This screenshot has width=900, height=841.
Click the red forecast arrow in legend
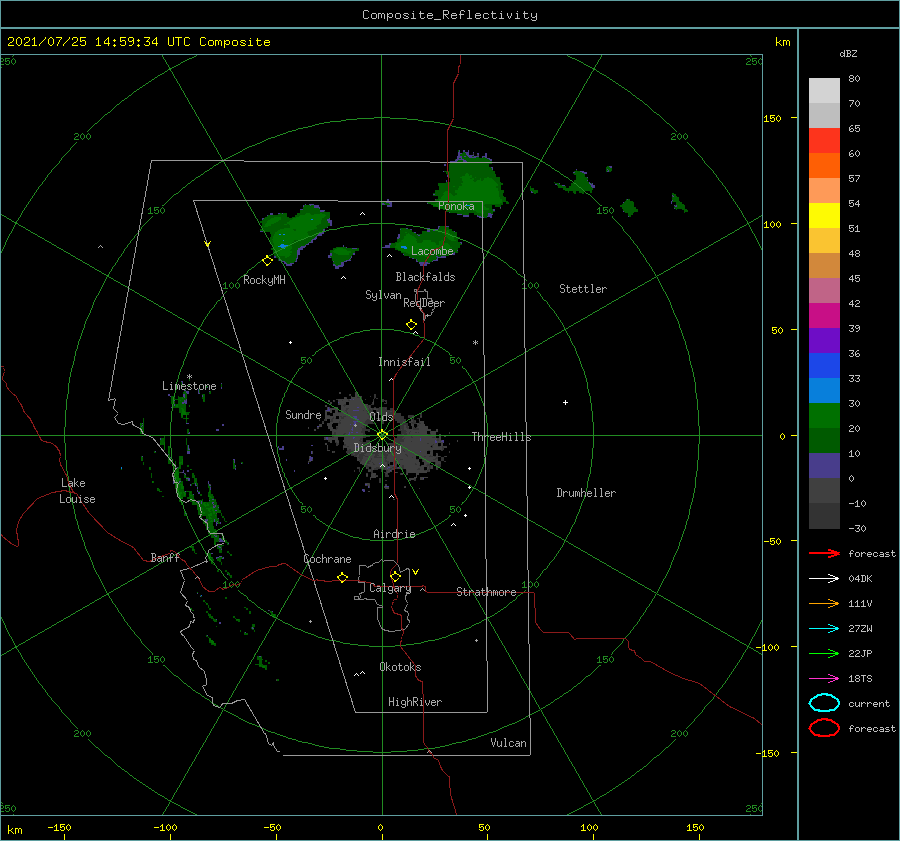824,553
